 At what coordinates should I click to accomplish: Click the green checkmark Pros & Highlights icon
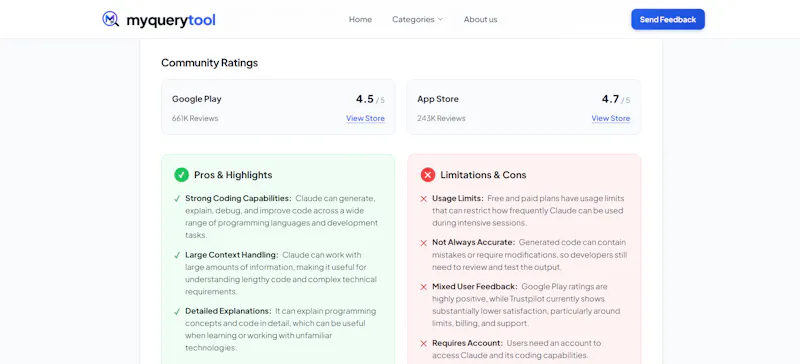coord(181,175)
